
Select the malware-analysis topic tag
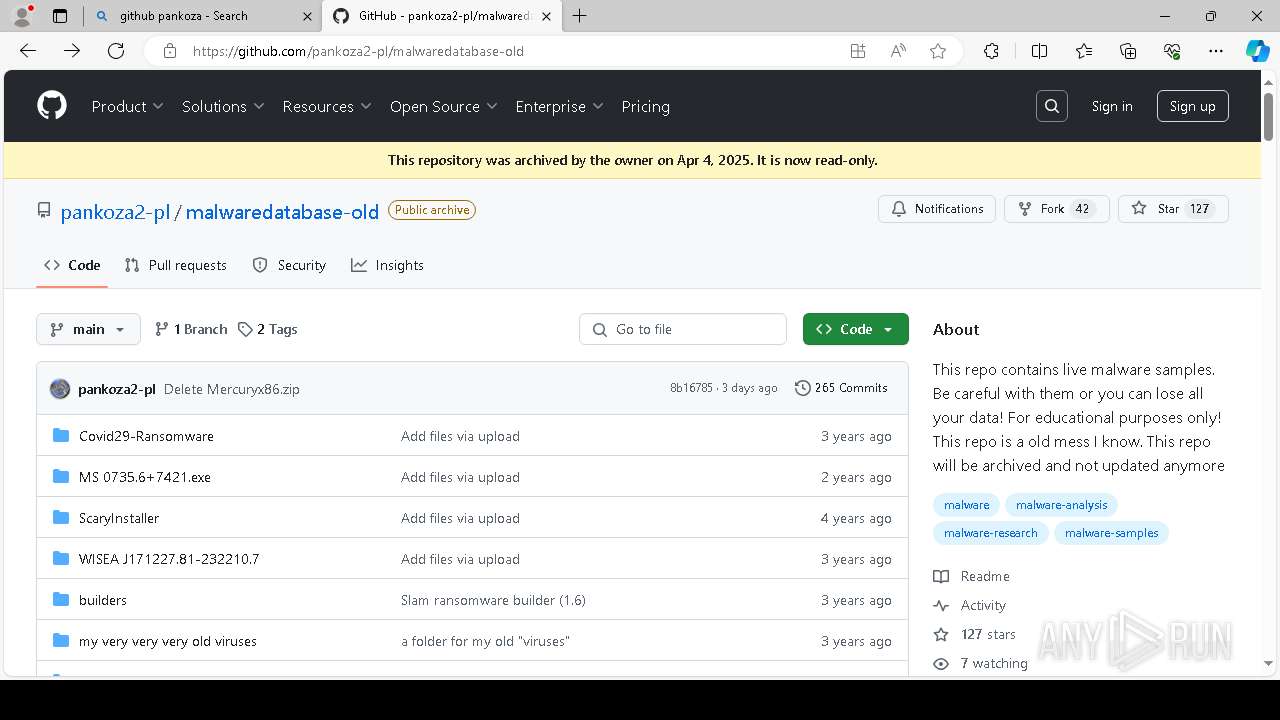[1062, 505]
